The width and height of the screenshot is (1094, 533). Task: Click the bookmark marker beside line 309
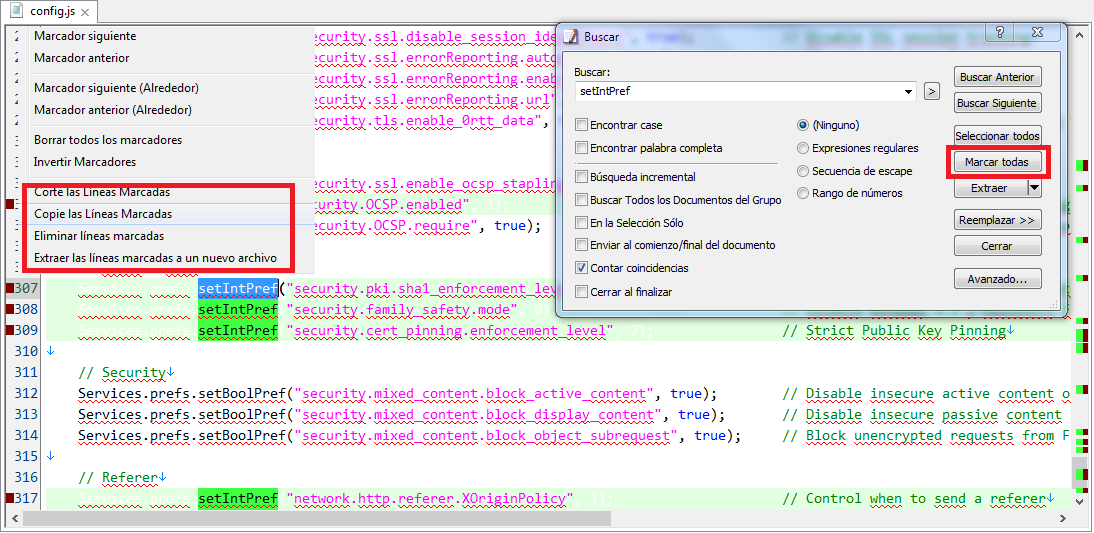click(9, 330)
